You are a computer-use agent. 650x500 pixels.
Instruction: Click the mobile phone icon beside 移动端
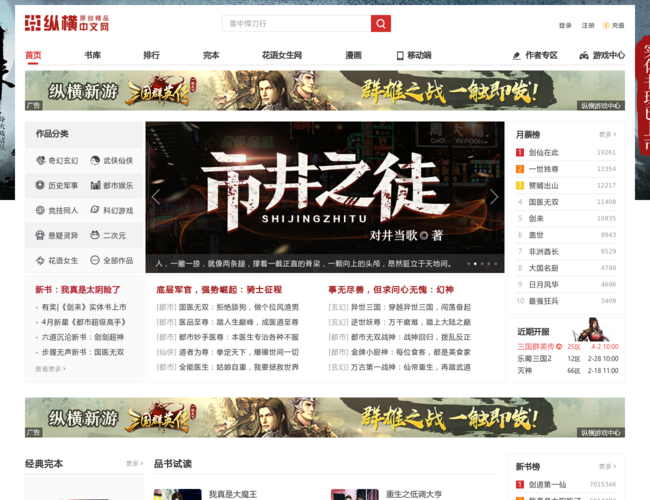400,56
